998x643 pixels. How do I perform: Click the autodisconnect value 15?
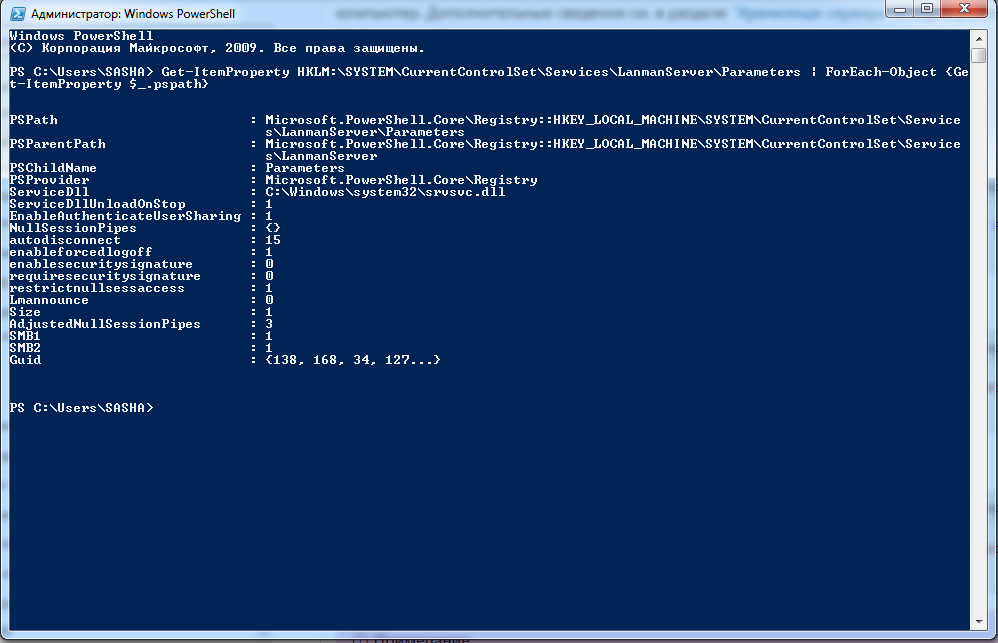(273, 240)
